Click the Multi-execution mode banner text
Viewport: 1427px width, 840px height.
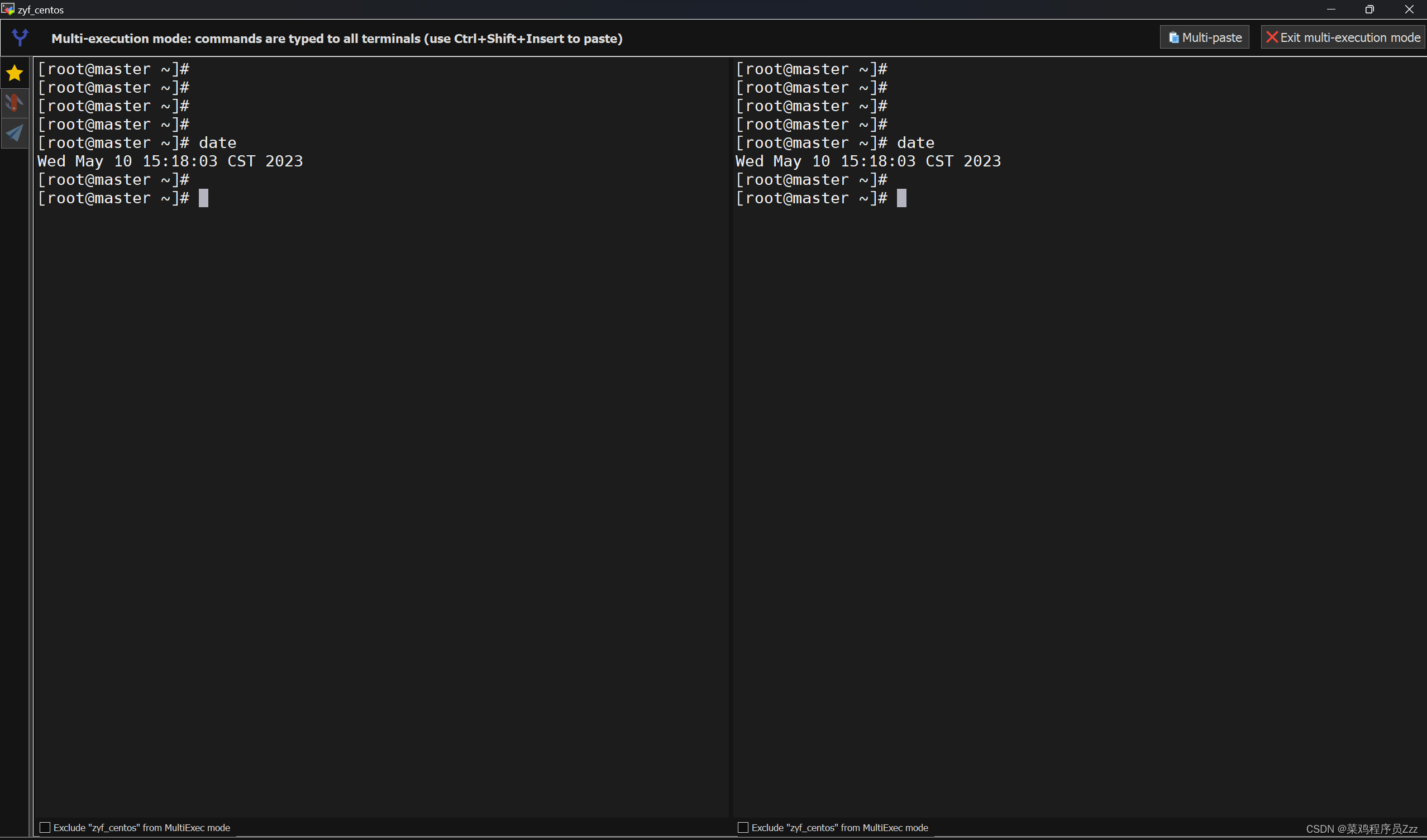[x=337, y=39]
